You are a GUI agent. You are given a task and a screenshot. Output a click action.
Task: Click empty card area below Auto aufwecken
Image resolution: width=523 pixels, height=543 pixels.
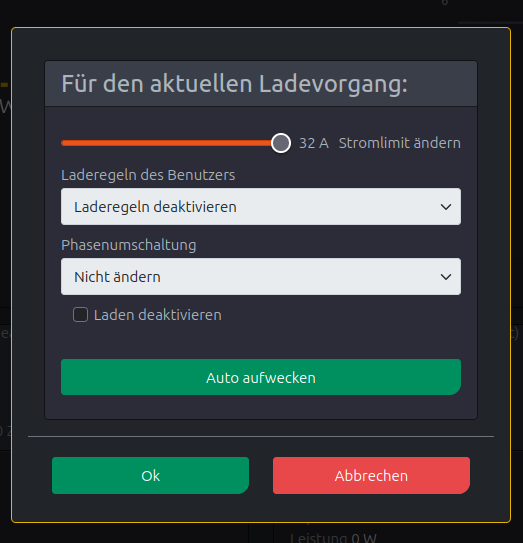point(261,407)
